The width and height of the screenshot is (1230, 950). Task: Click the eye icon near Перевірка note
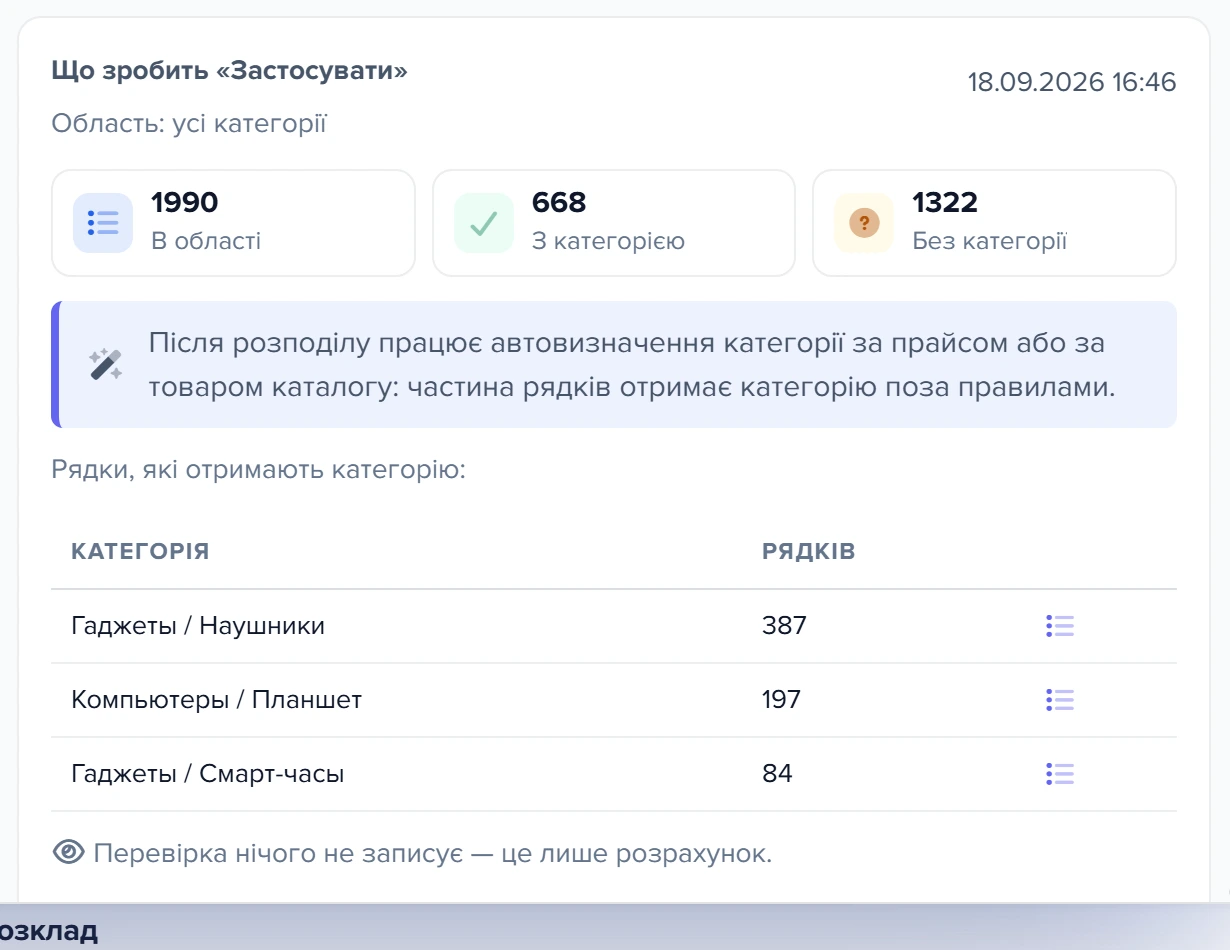68,852
